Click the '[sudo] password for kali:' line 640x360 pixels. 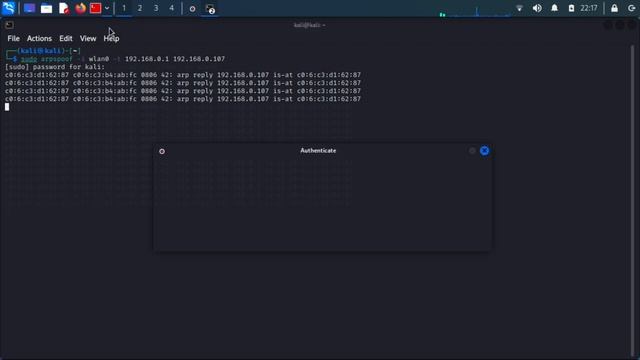point(55,67)
